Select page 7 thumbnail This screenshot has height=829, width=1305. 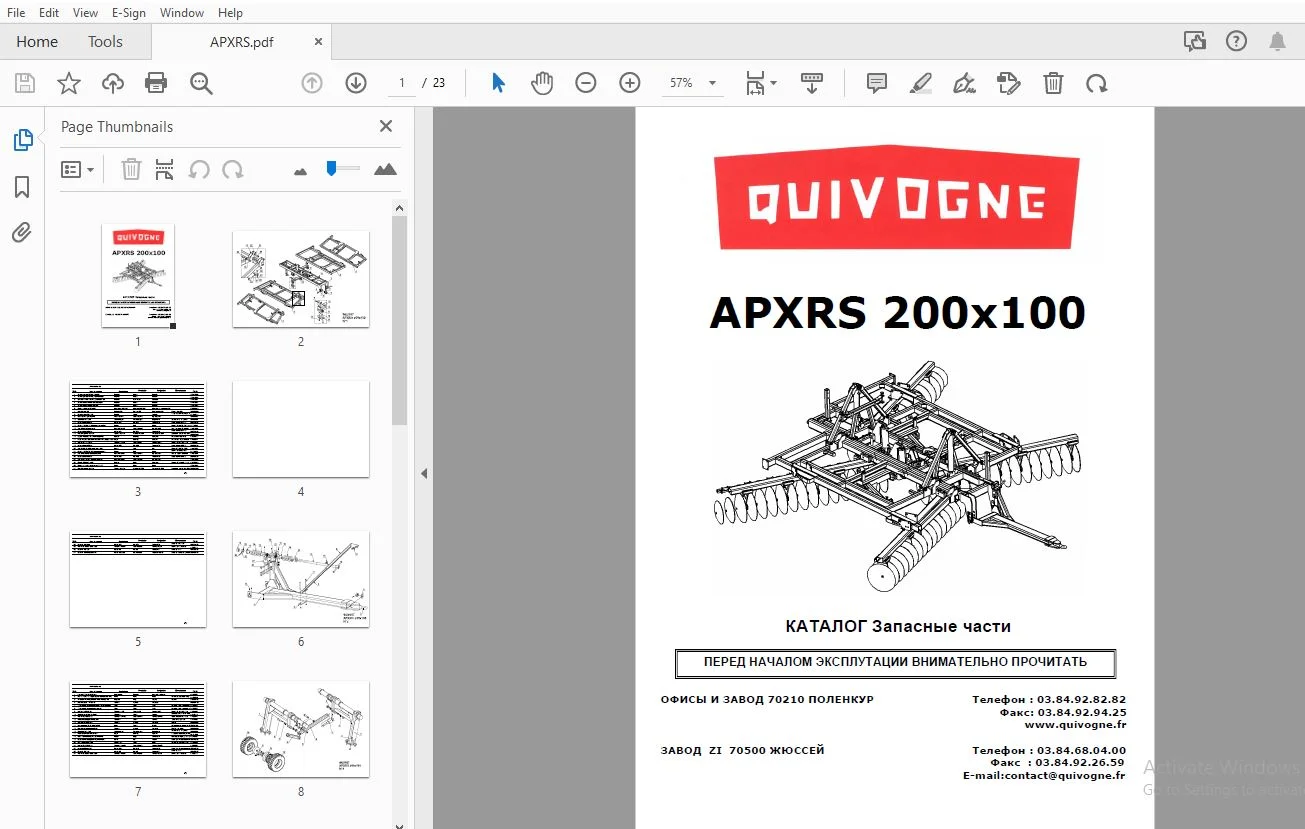pyautogui.click(x=138, y=729)
